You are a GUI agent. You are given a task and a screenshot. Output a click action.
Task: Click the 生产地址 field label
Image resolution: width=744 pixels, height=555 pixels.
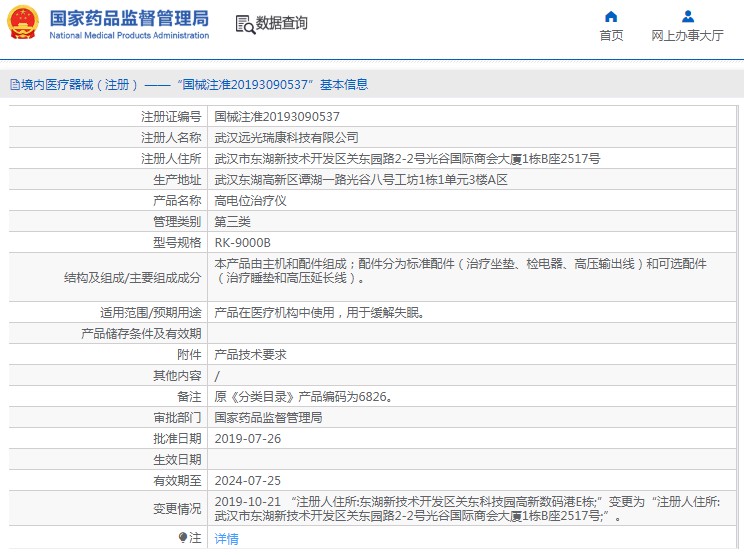point(177,180)
